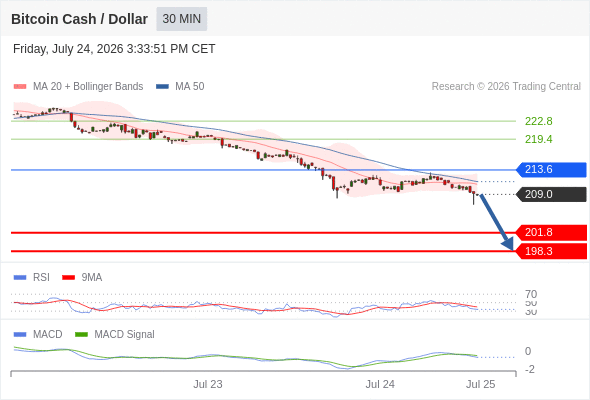
Task: Select the red 201.8 support price tag
Action: (x=551, y=233)
